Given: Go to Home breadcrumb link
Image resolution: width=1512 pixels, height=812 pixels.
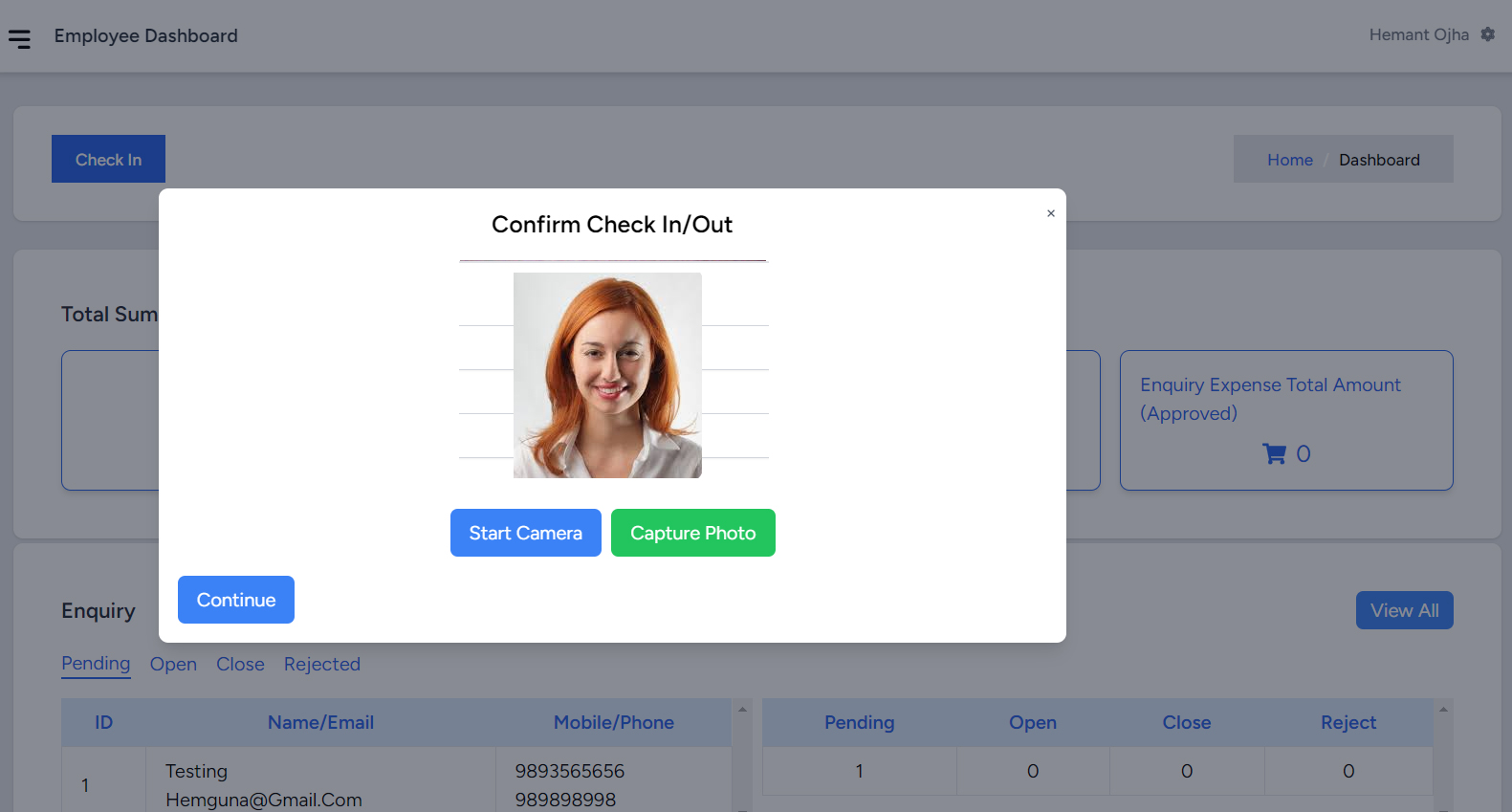Looking at the screenshot, I should coord(1289,160).
